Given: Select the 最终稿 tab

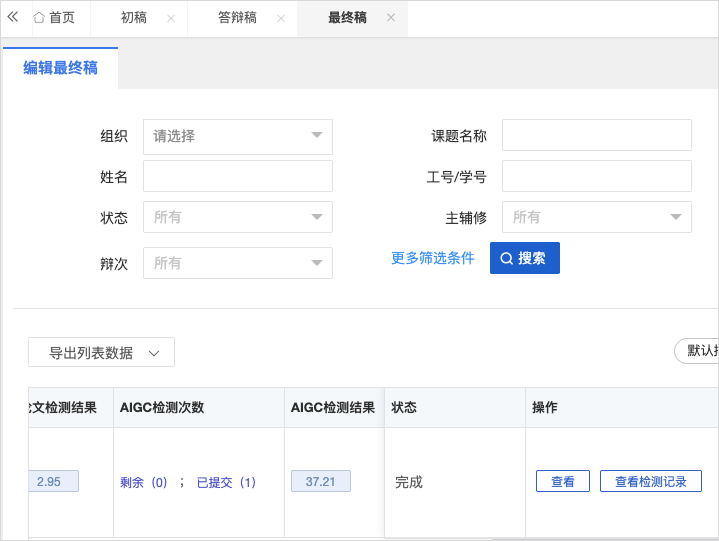Looking at the screenshot, I should tap(347, 18).
